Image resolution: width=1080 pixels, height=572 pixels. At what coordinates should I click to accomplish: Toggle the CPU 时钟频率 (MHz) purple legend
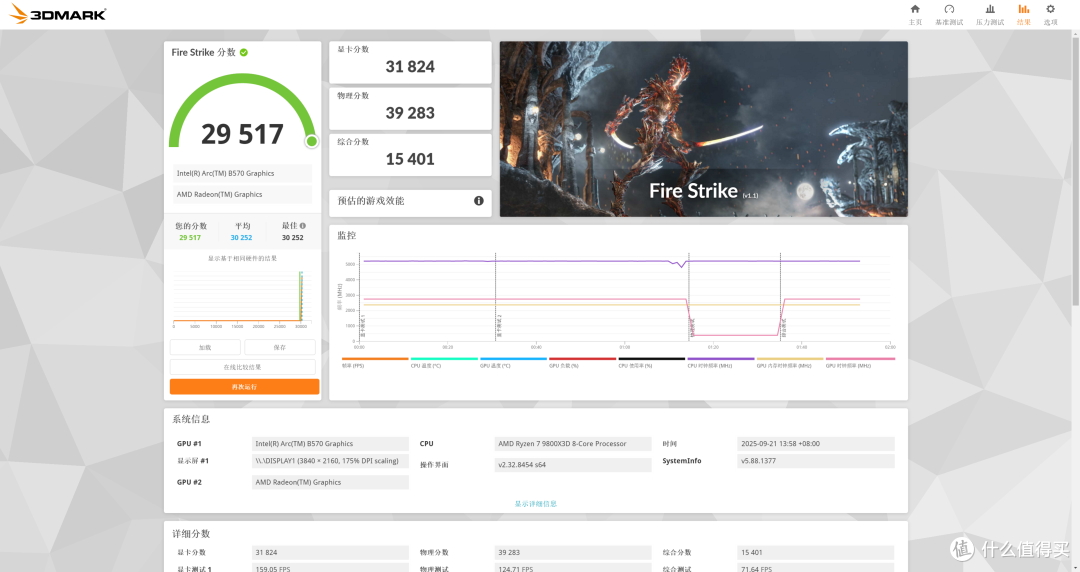coord(721,362)
